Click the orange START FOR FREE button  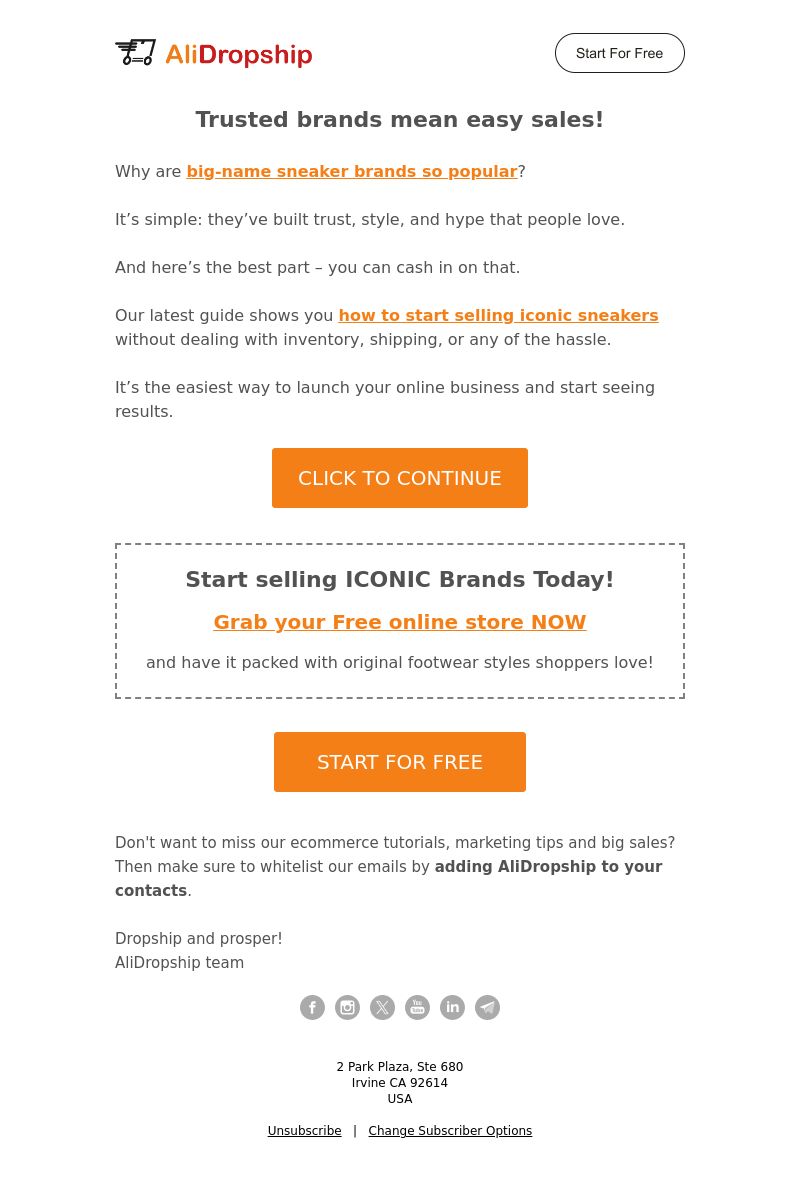point(400,762)
